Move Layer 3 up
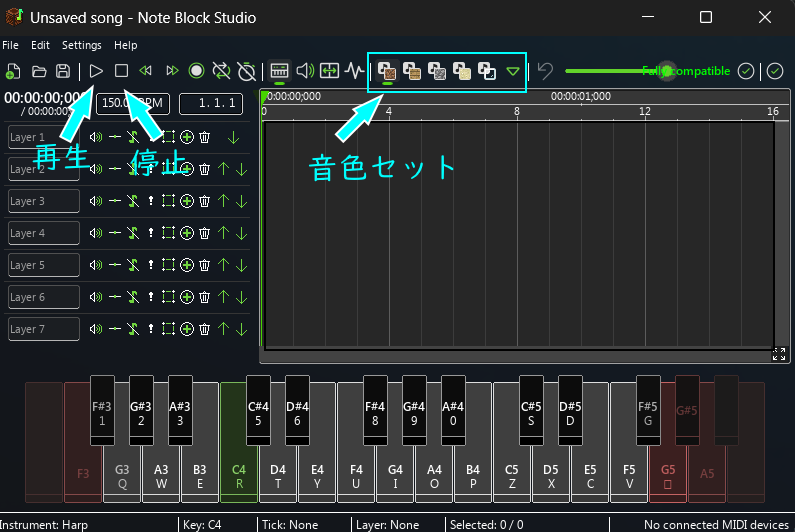 [224, 201]
